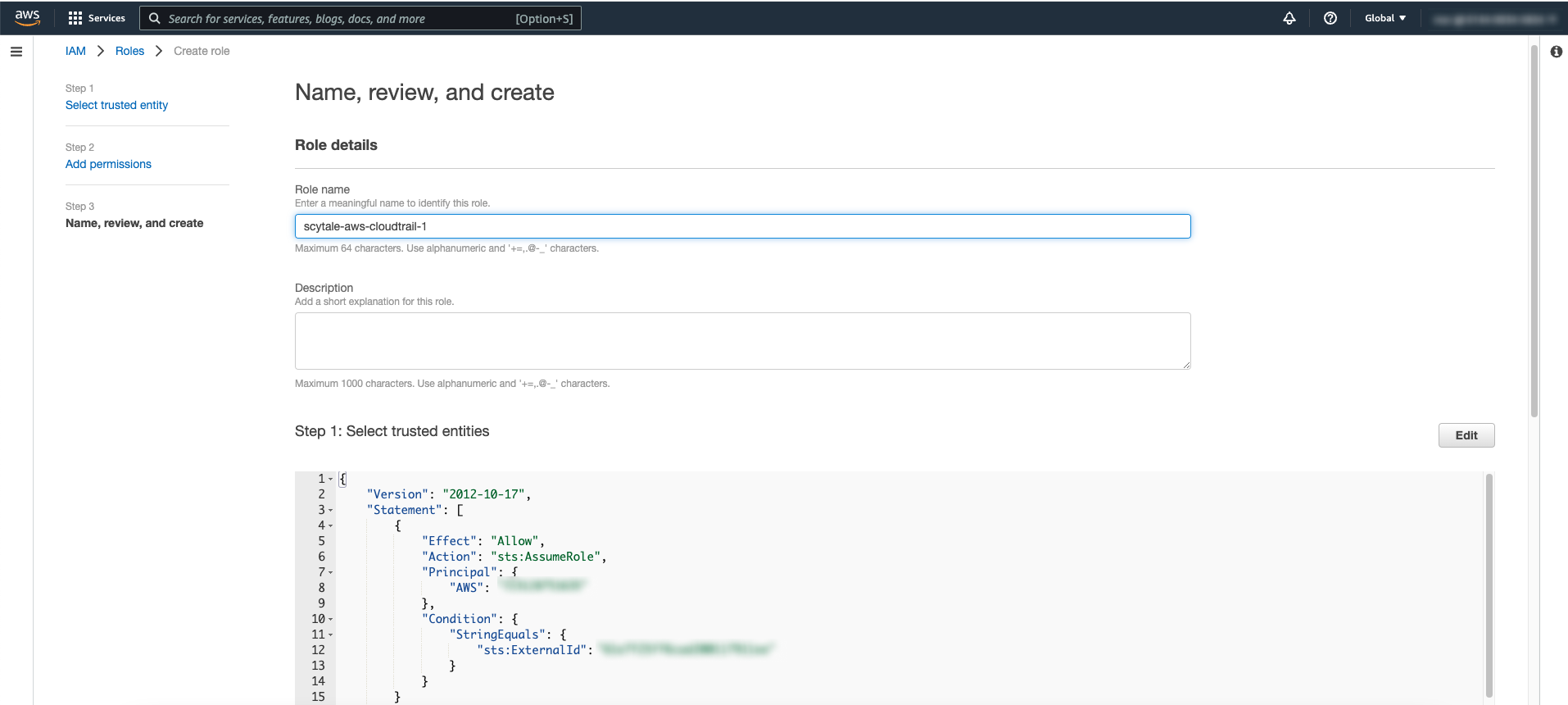Open the Global region dropdown

tap(1385, 18)
